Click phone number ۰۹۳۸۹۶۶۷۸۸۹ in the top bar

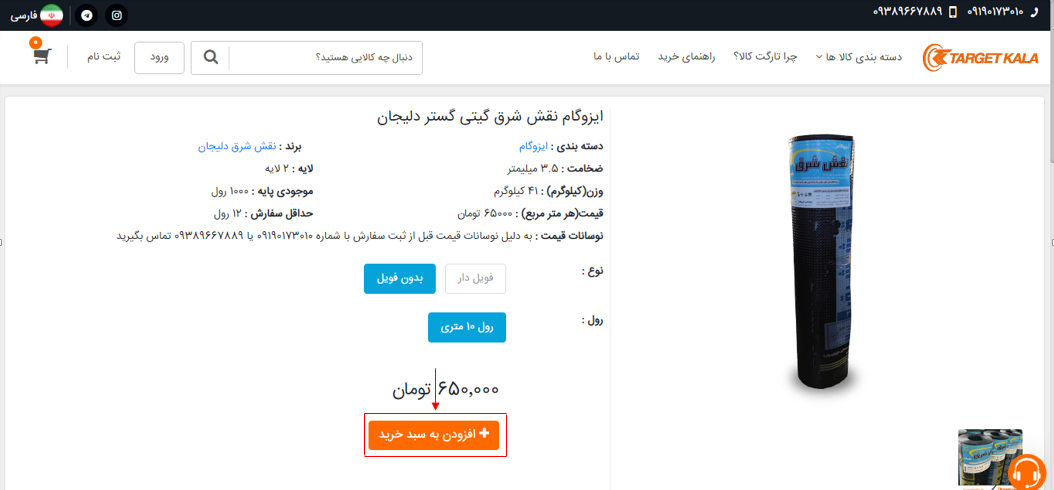click(x=907, y=11)
